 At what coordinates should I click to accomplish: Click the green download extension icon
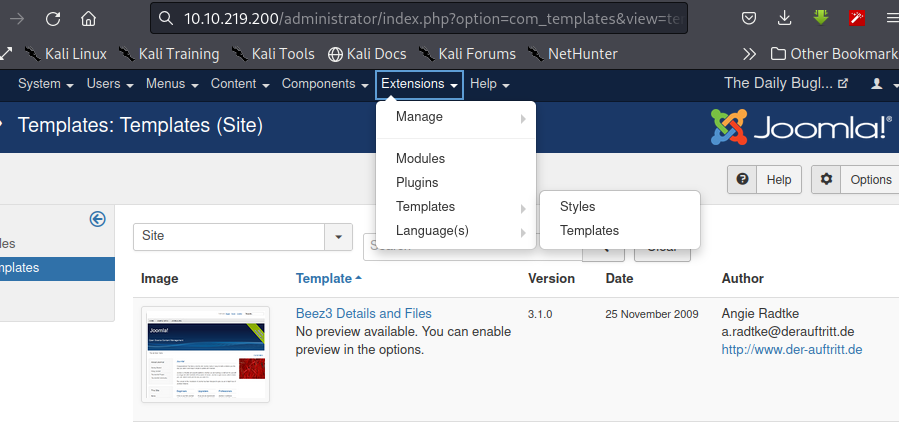point(821,18)
